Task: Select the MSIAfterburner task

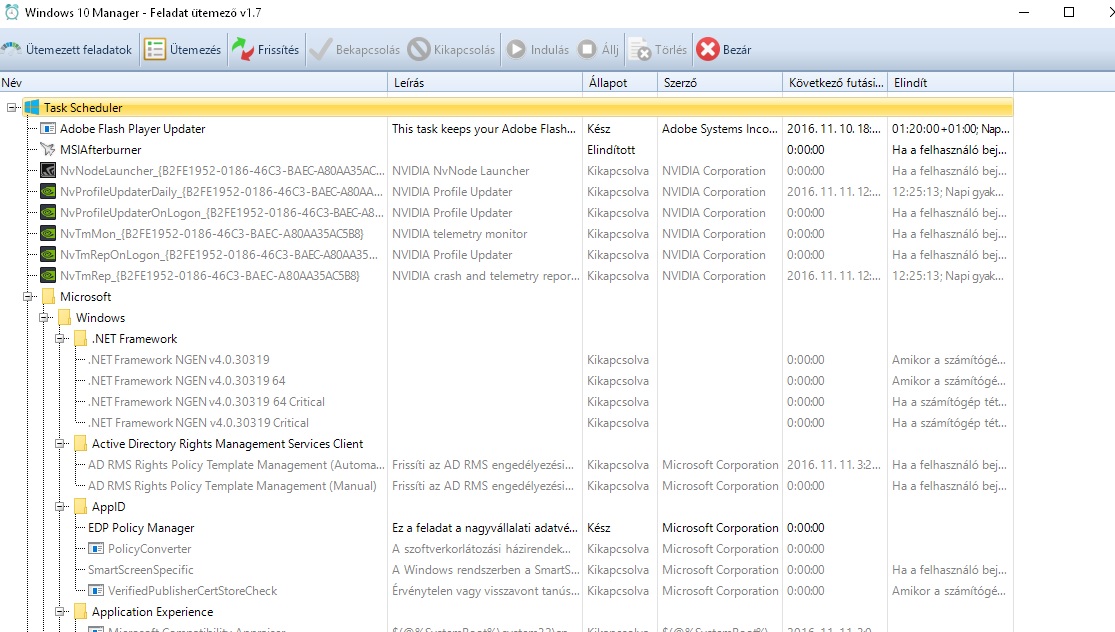Action: (100, 150)
